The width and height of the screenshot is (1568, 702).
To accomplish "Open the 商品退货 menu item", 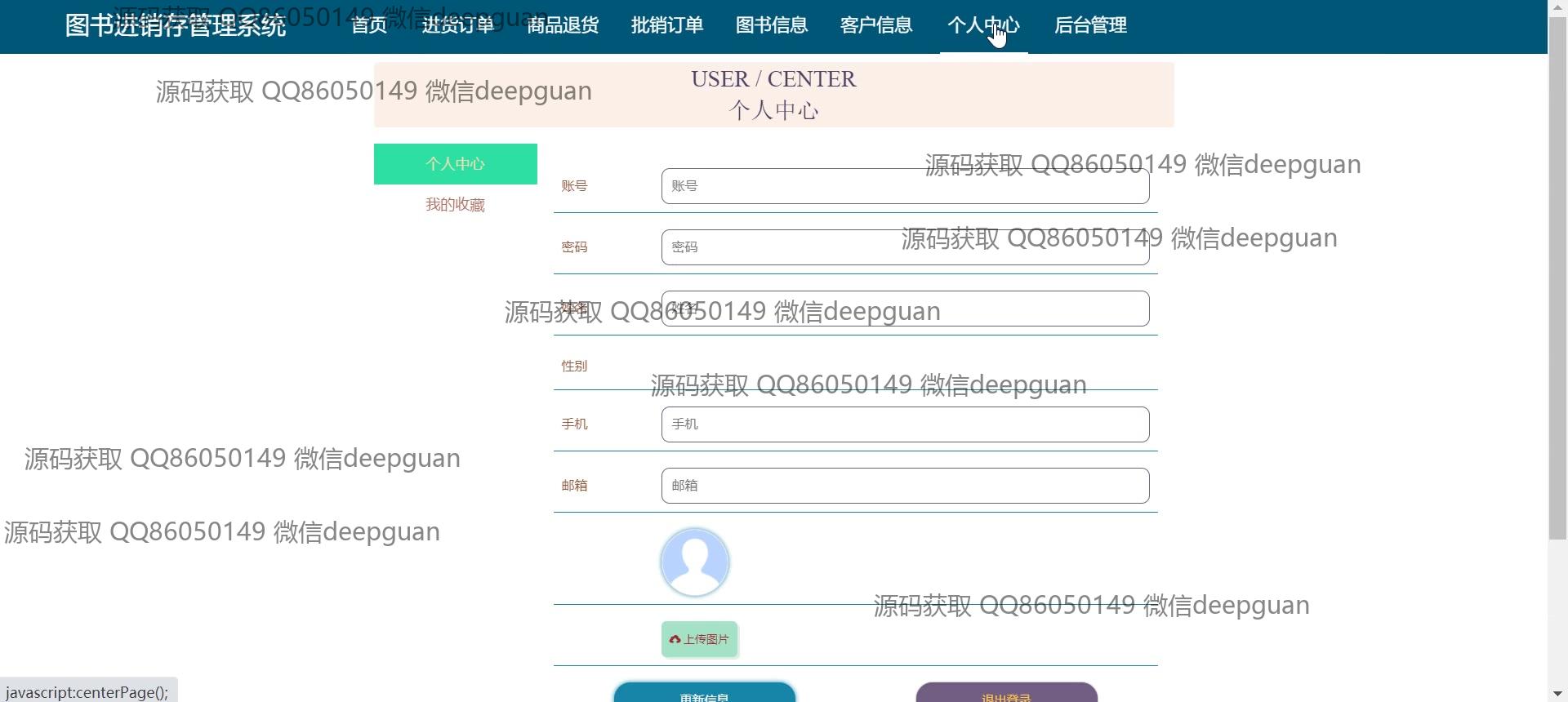I will pyautogui.click(x=563, y=25).
